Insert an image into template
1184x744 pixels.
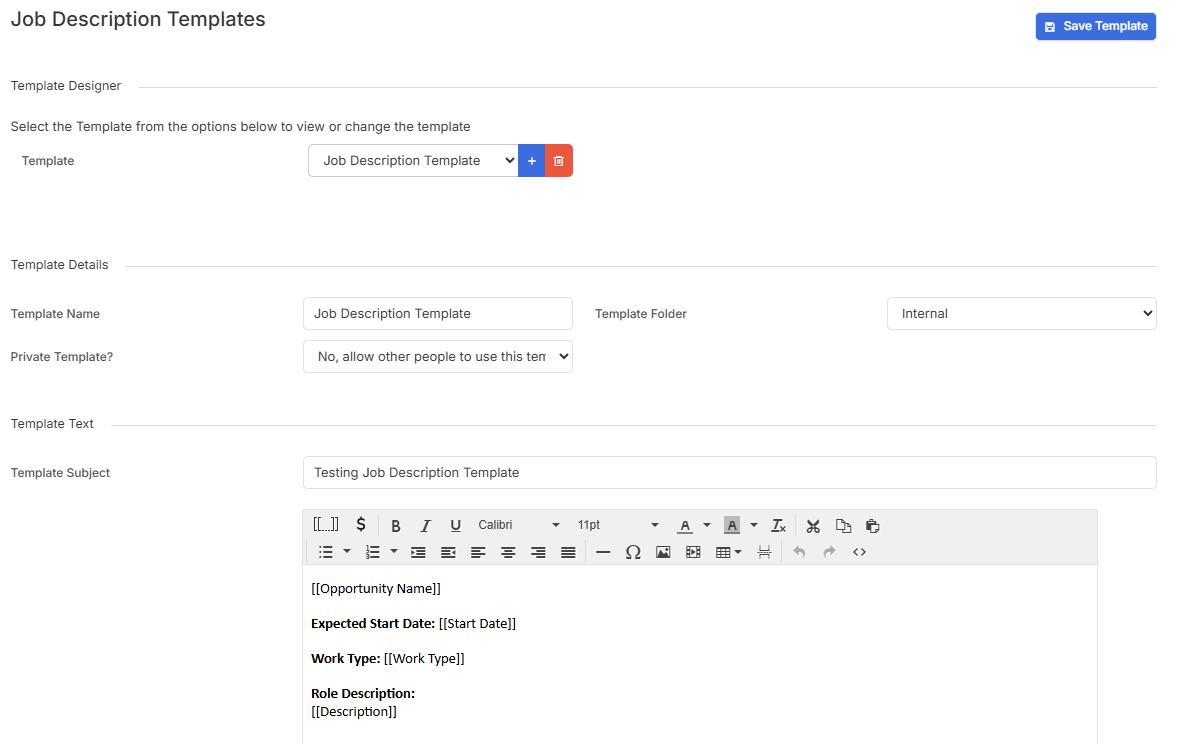tap(663, 552)
